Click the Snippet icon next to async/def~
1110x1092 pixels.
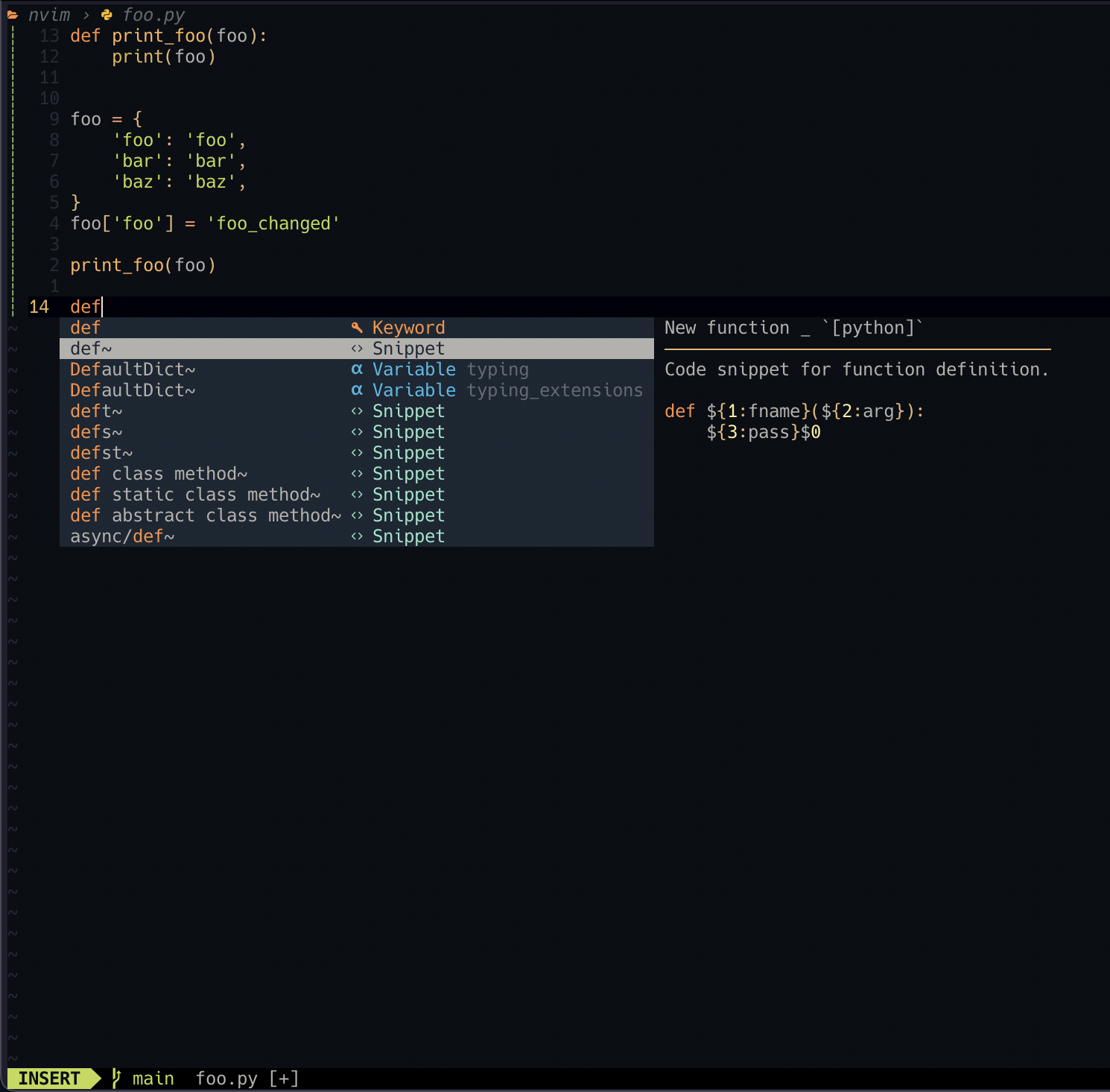pos(356,536)
